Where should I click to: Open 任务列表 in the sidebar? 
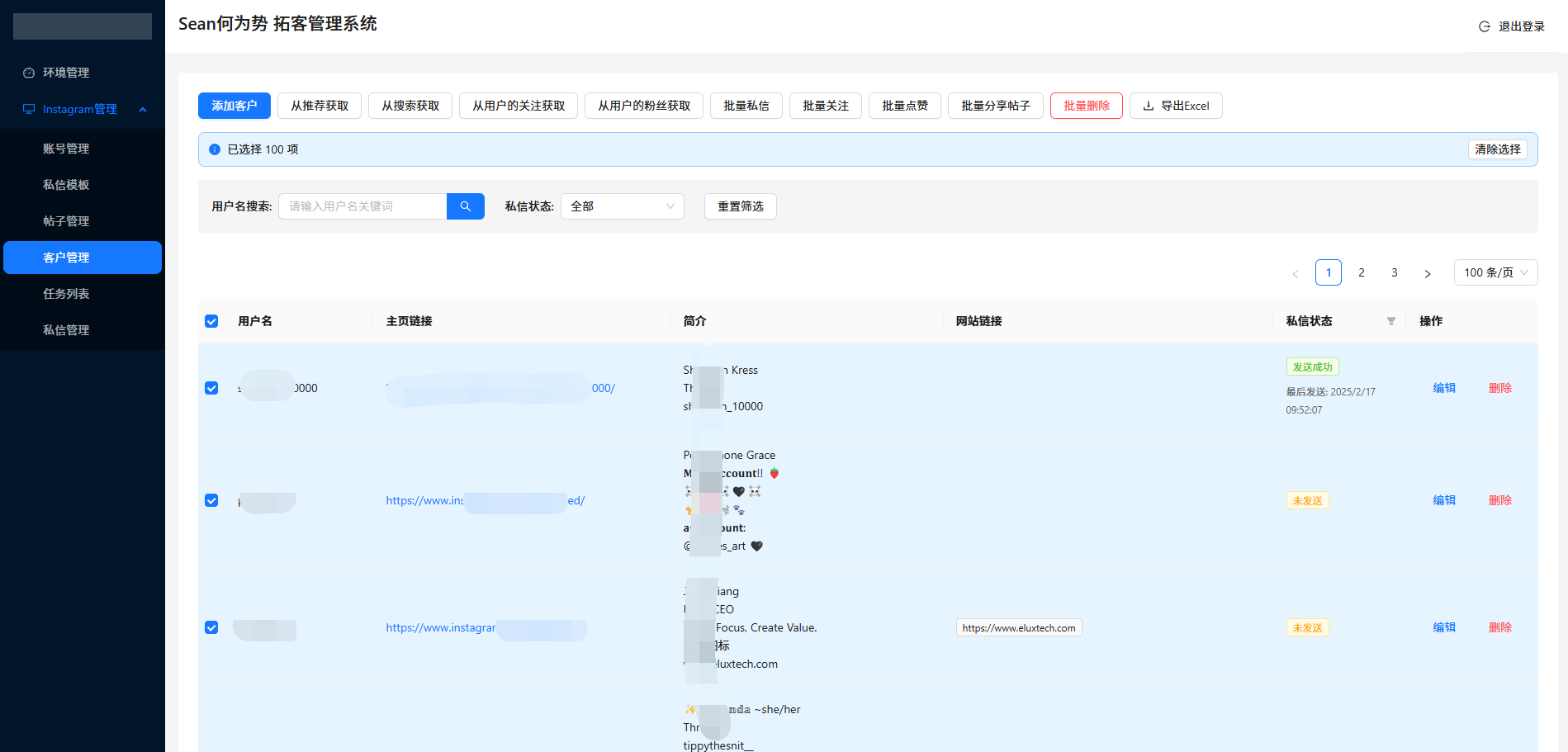point(66,294)
